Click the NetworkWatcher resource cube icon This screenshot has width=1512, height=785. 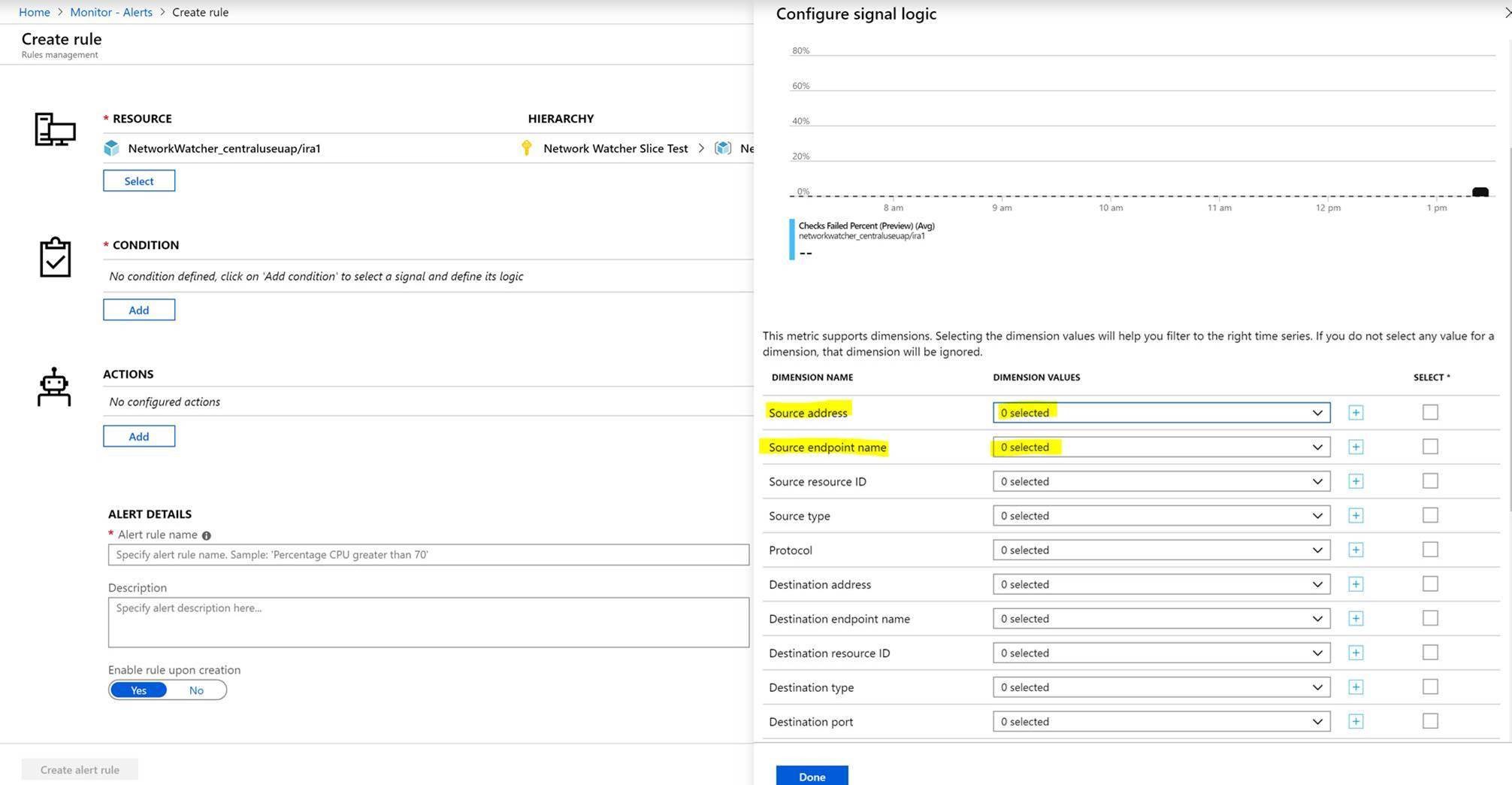tap(111, 148)
